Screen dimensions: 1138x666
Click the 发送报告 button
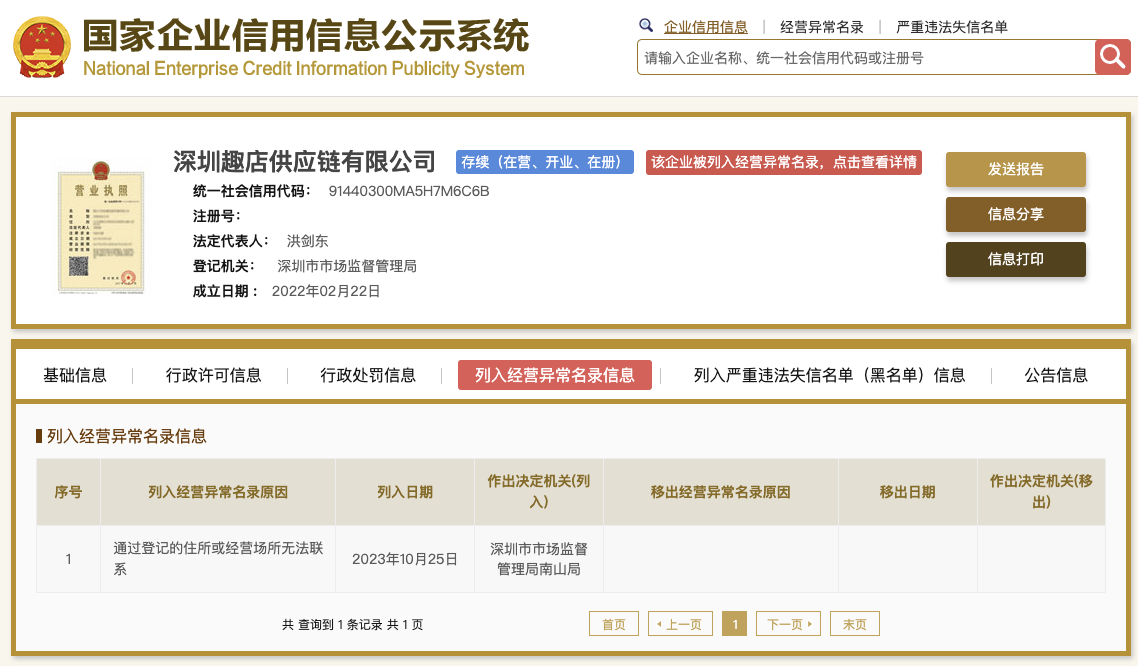[x=1015, y=169]
